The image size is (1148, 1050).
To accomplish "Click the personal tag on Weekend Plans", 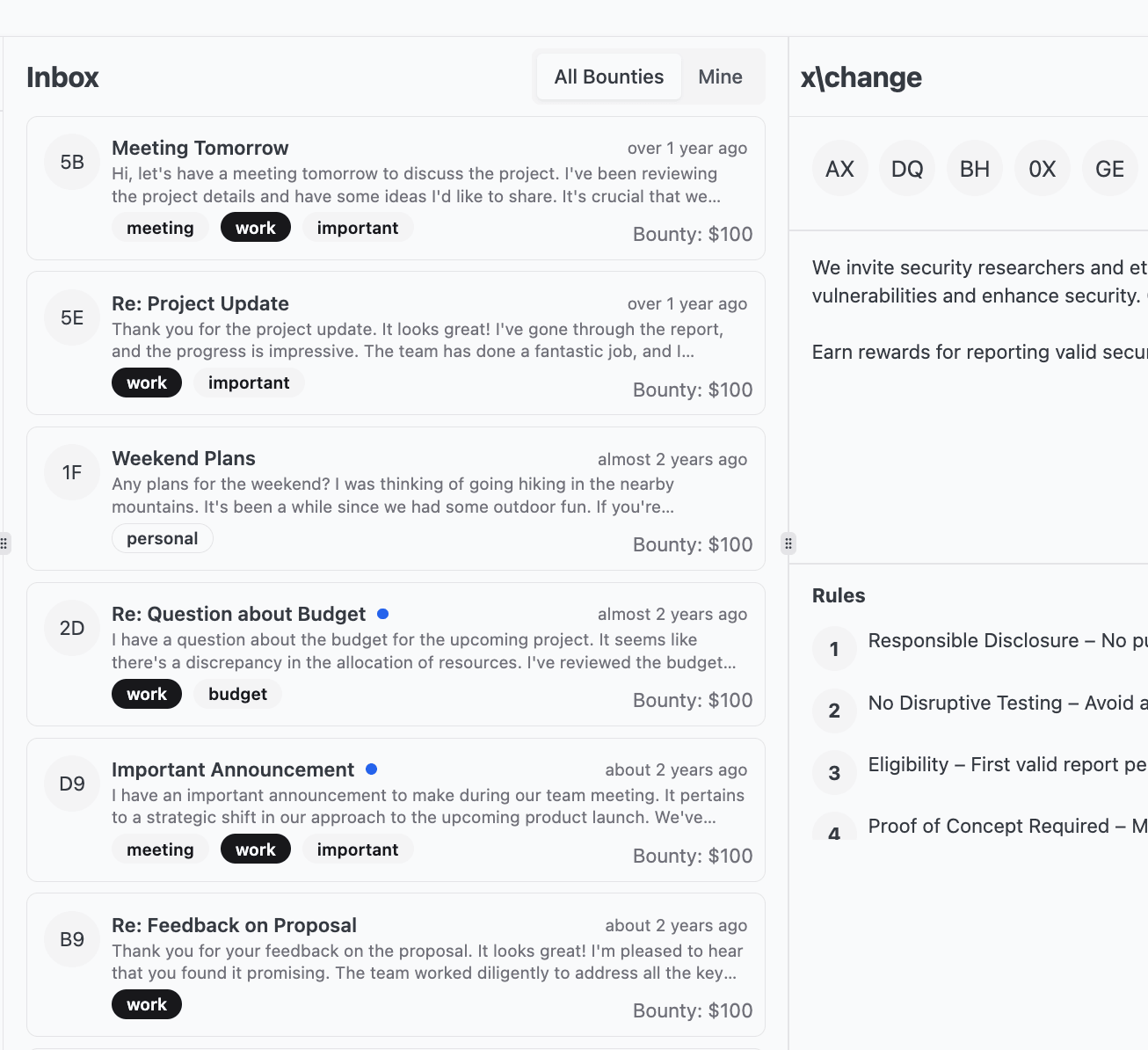I will (163, 538).
